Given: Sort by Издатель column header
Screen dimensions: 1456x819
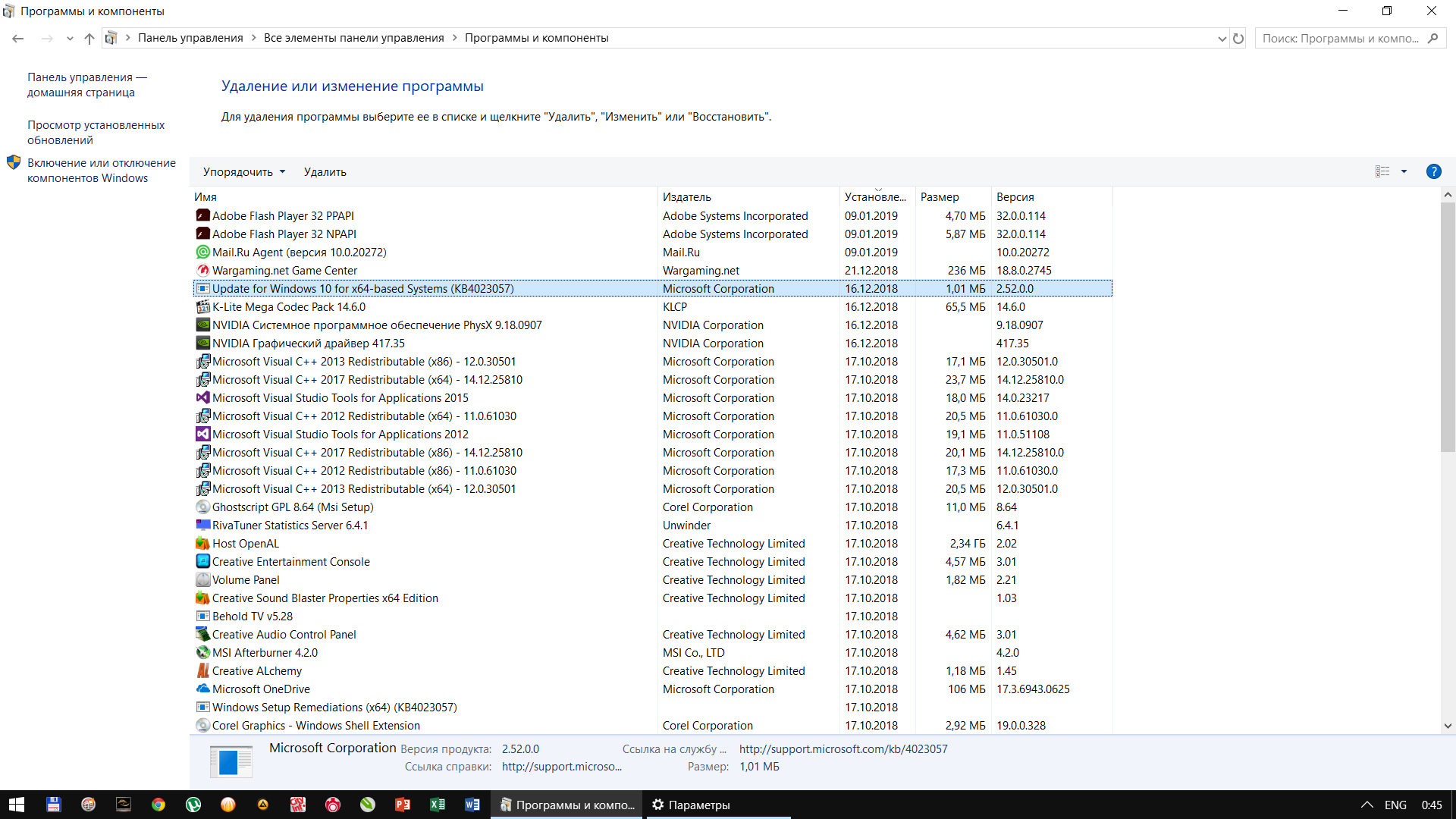Looking at the screenshot, I should coord(687,197).
